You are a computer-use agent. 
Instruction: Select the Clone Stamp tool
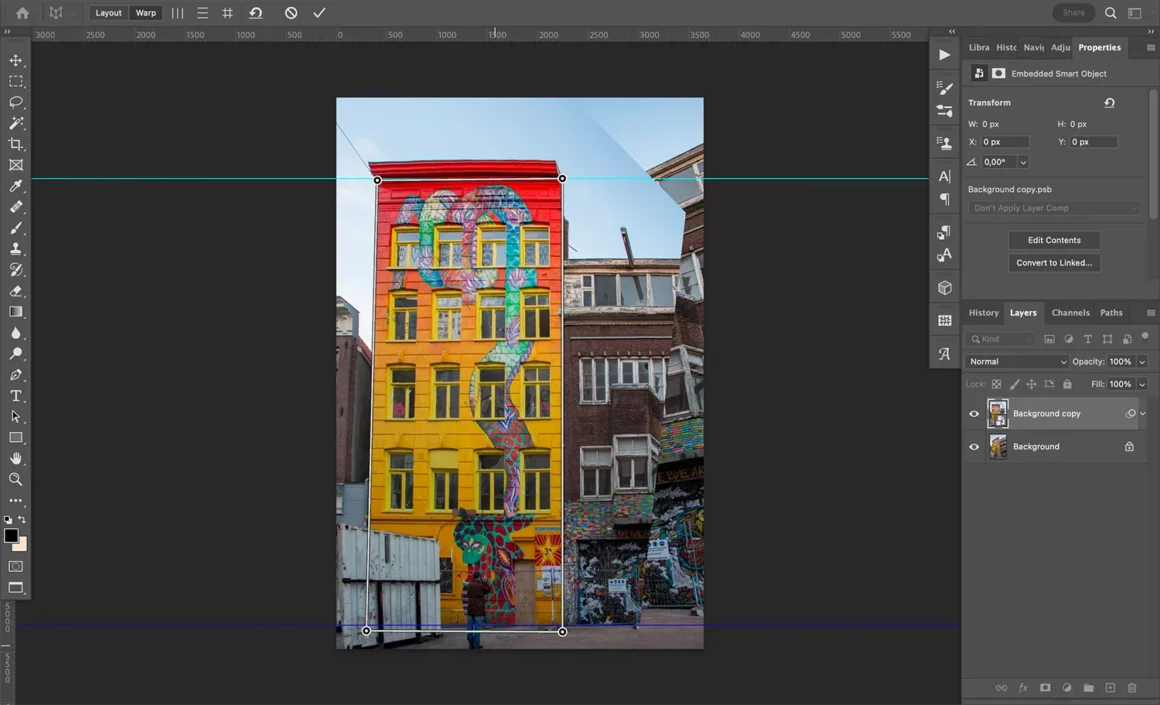(x=16, y=249)
